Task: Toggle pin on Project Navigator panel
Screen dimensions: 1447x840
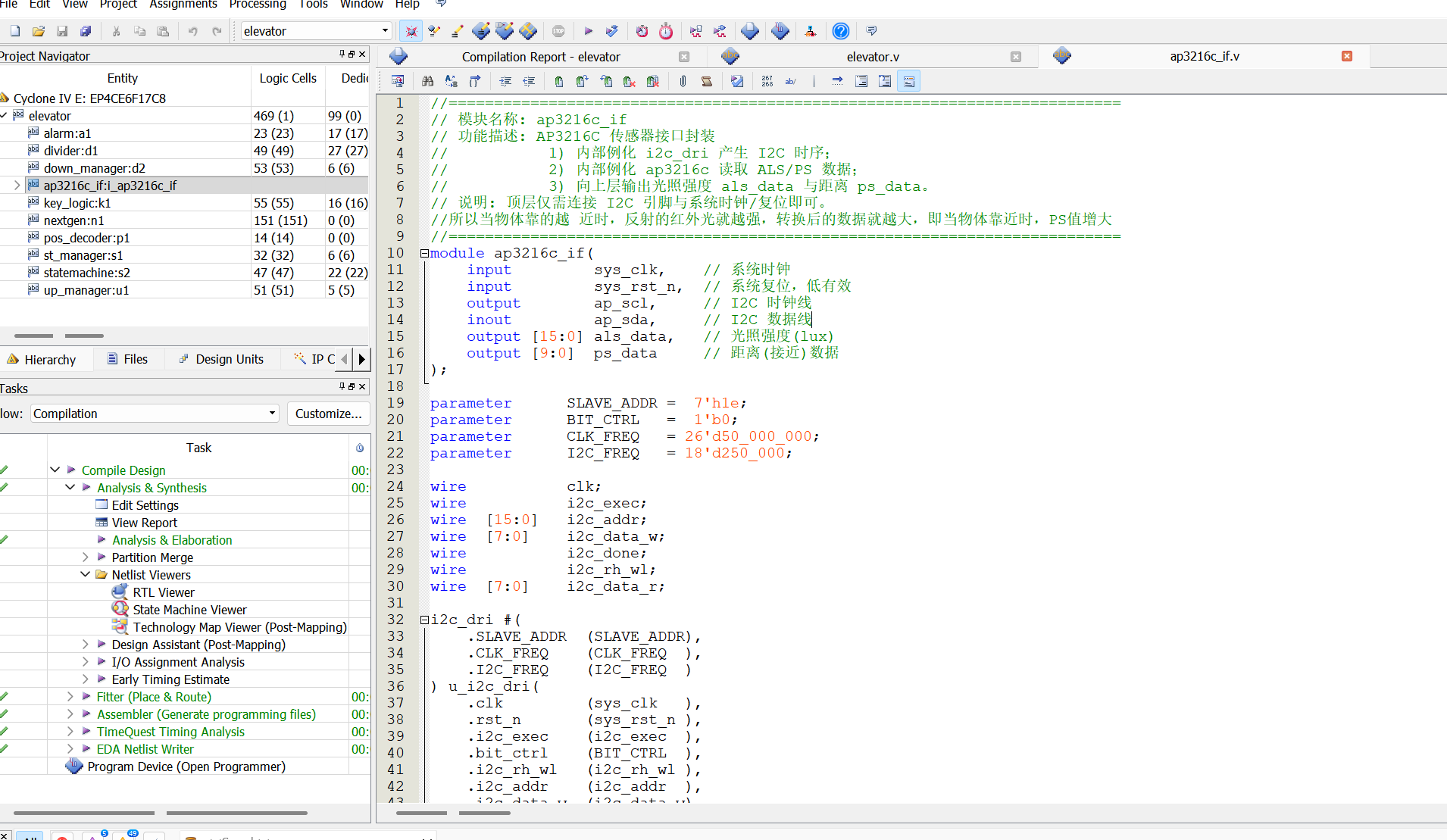Action: tap(342, 54)
